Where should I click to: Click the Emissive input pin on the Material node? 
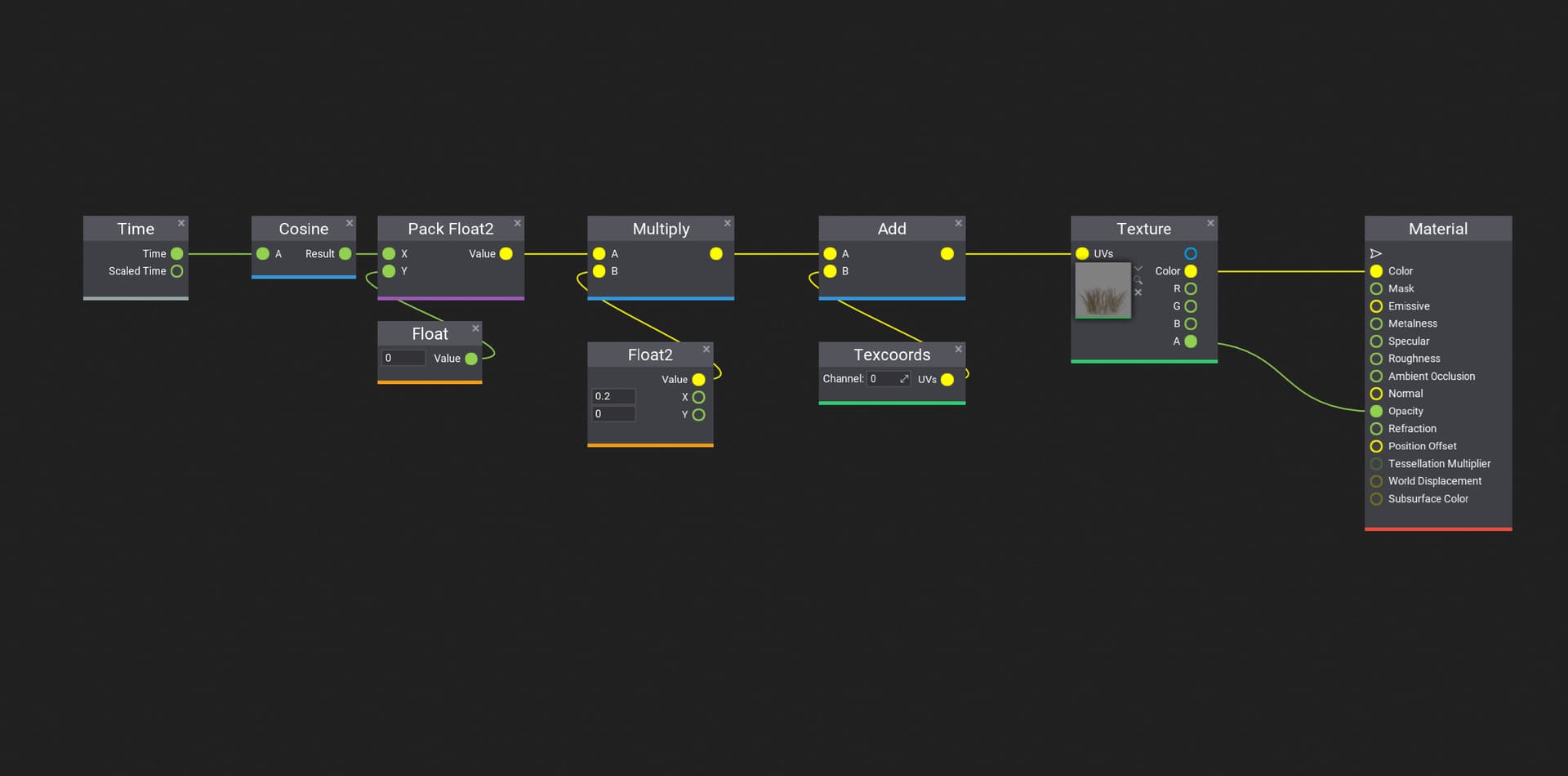tap(1376, 306)
